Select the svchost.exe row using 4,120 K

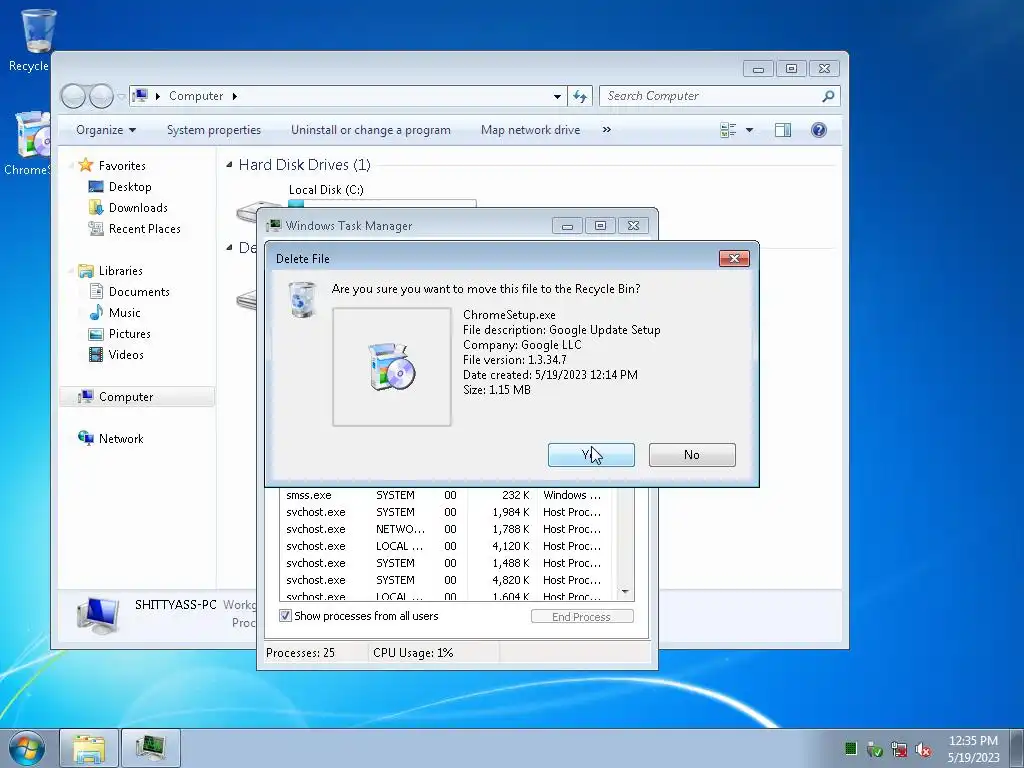(448, 546)
